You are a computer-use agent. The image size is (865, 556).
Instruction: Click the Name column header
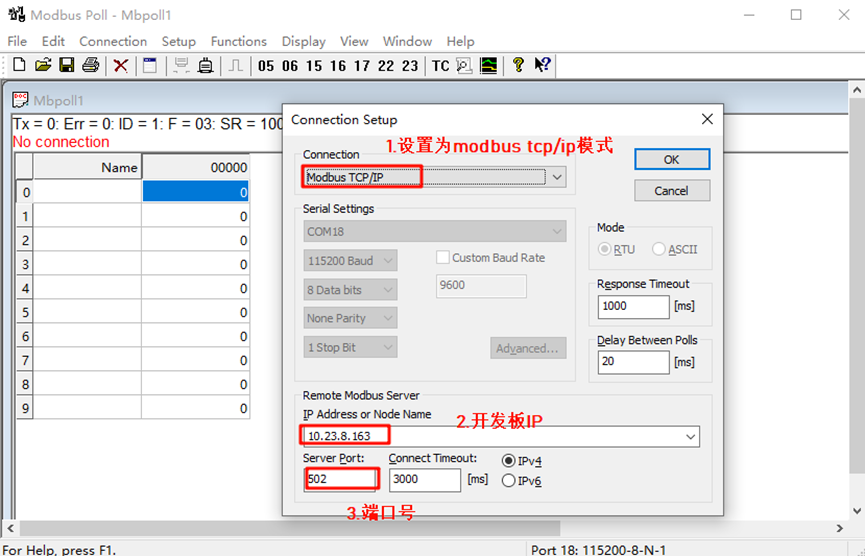point(87,167)
